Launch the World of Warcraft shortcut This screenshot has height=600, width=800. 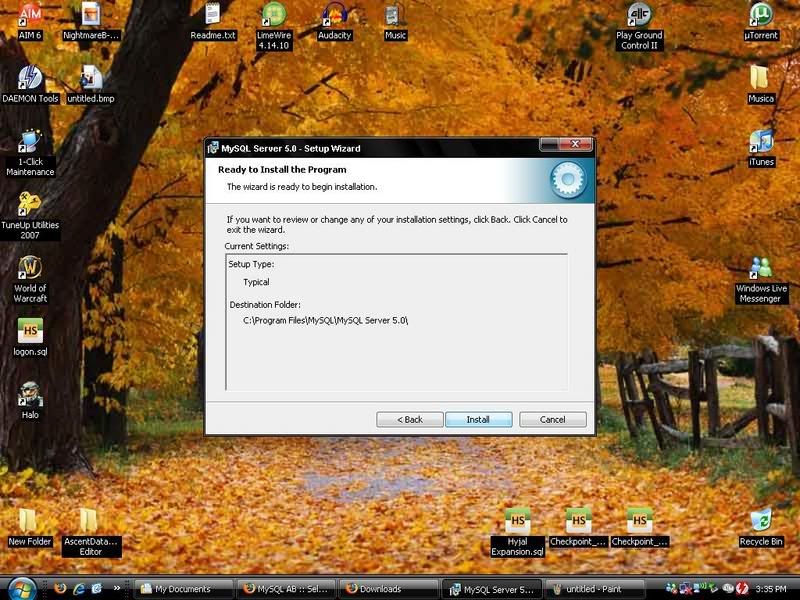tap(30, 279)
